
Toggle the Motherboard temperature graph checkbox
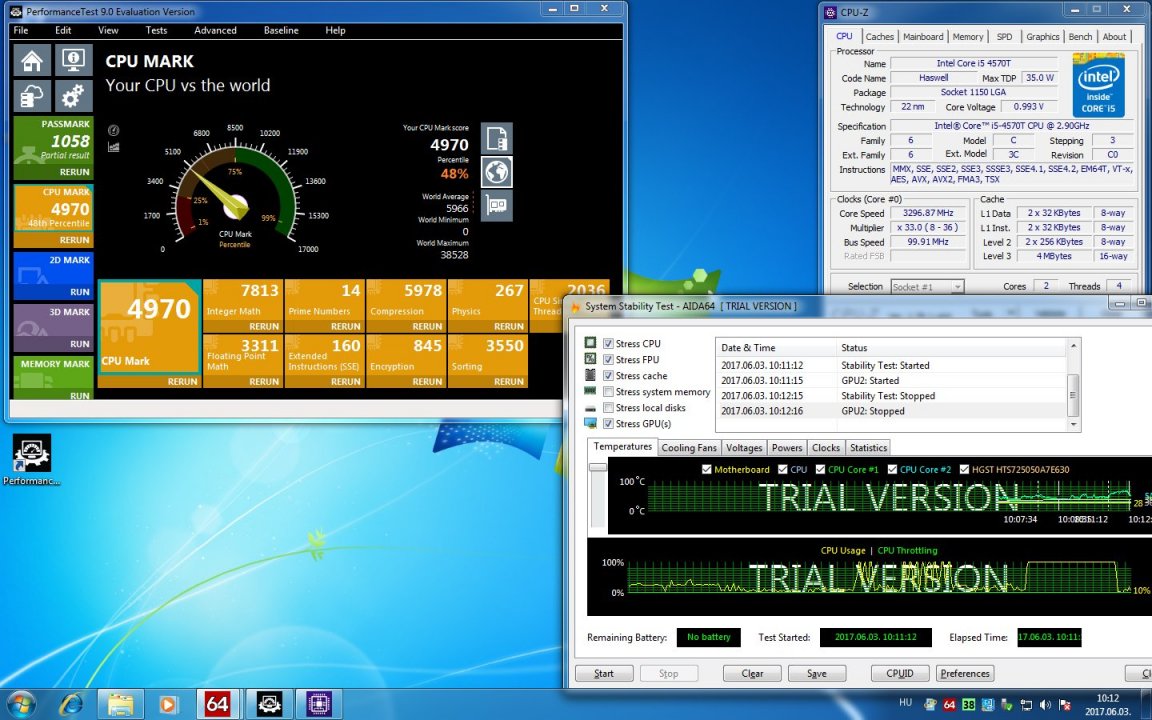(707, 469)
